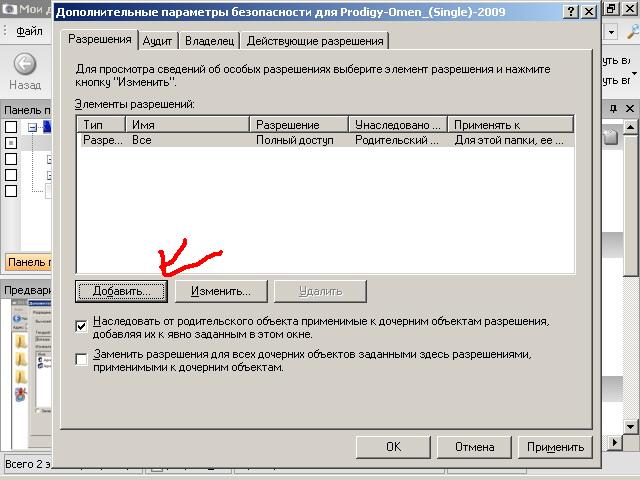Collapse the tree root node in left panel
The width and height of the screenshot is (640, 480).
(33, 127)
